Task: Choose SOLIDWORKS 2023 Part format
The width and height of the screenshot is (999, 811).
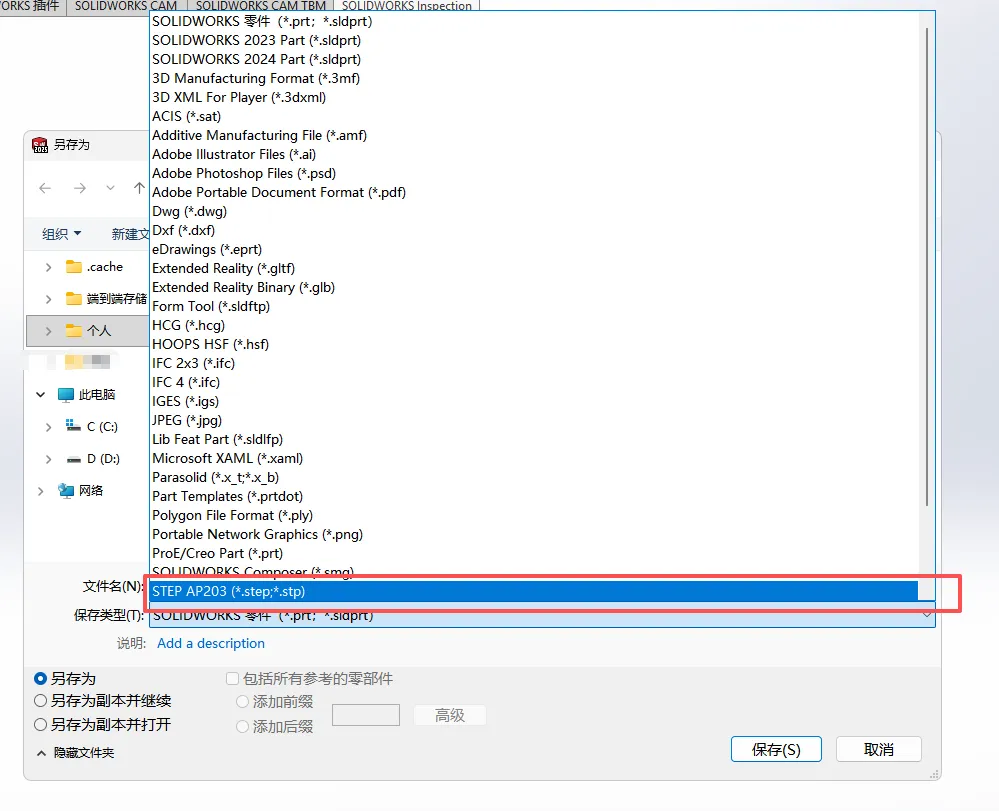Action: pyautogui.click(x=535, y=40)
